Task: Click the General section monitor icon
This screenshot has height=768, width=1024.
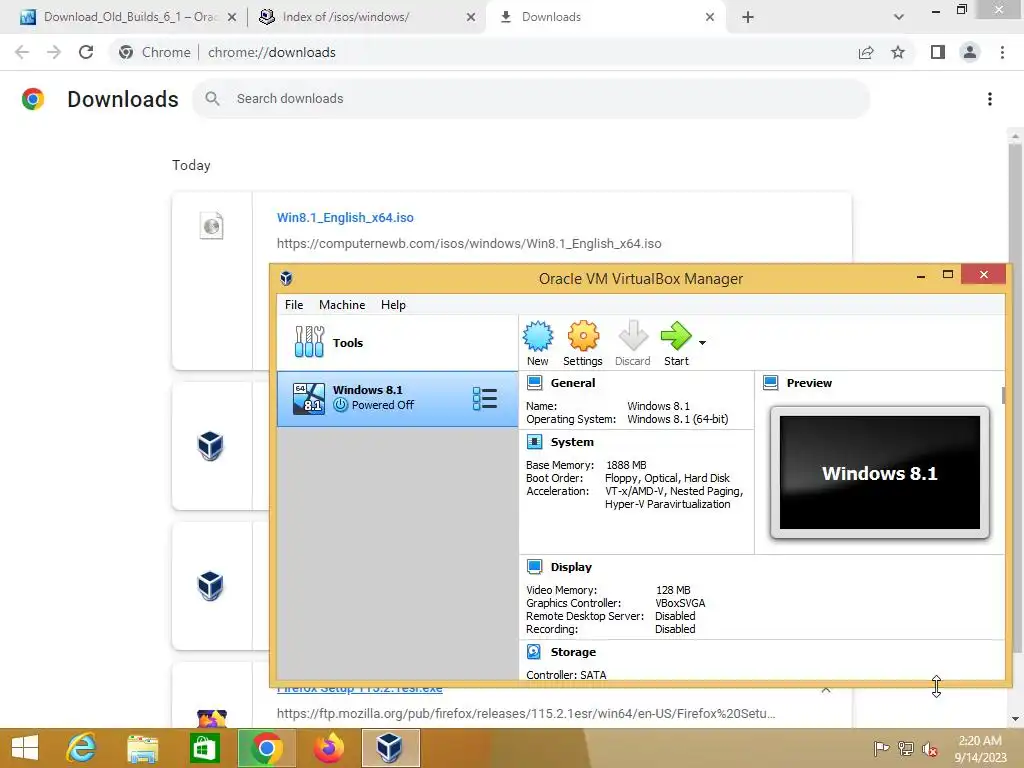Action: [534, 383]
